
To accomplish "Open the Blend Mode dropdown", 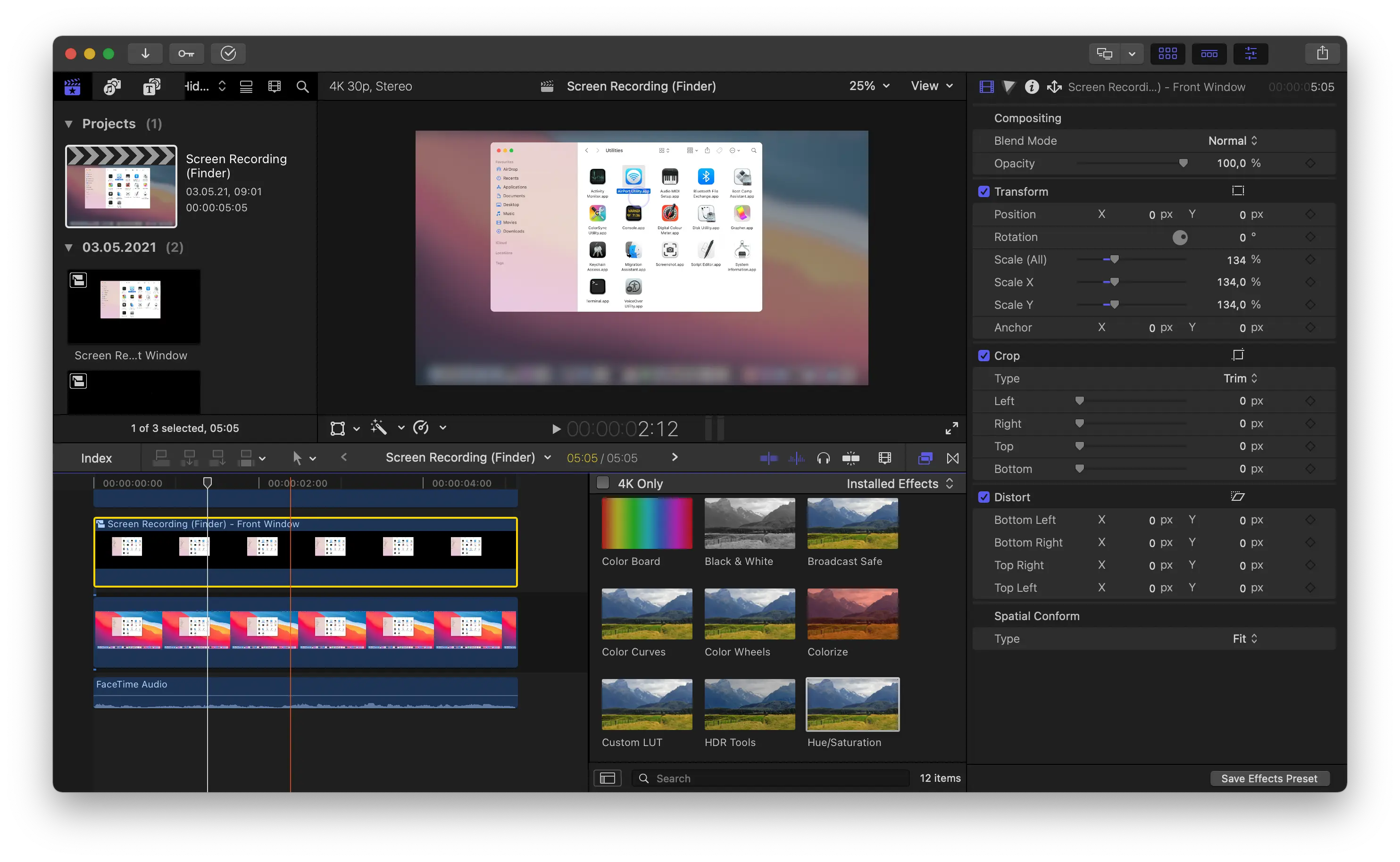I will 1232,140.
